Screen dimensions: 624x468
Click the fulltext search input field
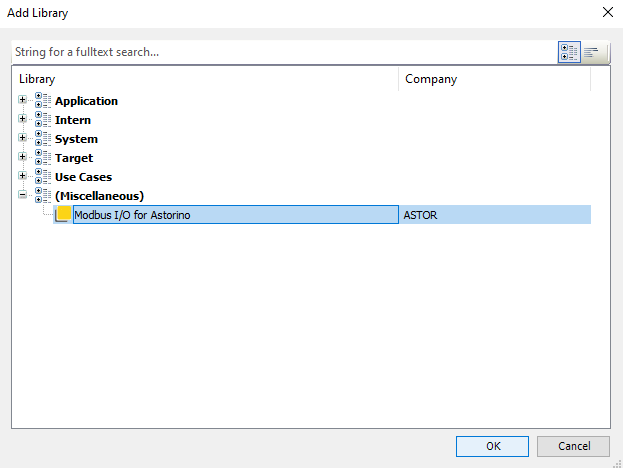point(284,52)
